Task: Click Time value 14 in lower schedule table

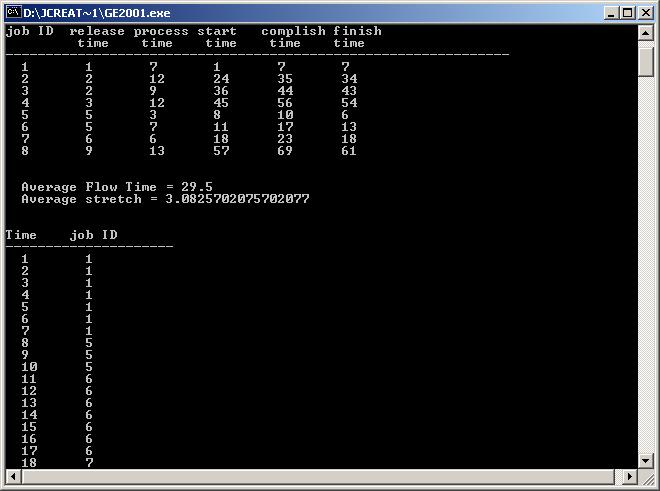Action: (x=29, y=414)
